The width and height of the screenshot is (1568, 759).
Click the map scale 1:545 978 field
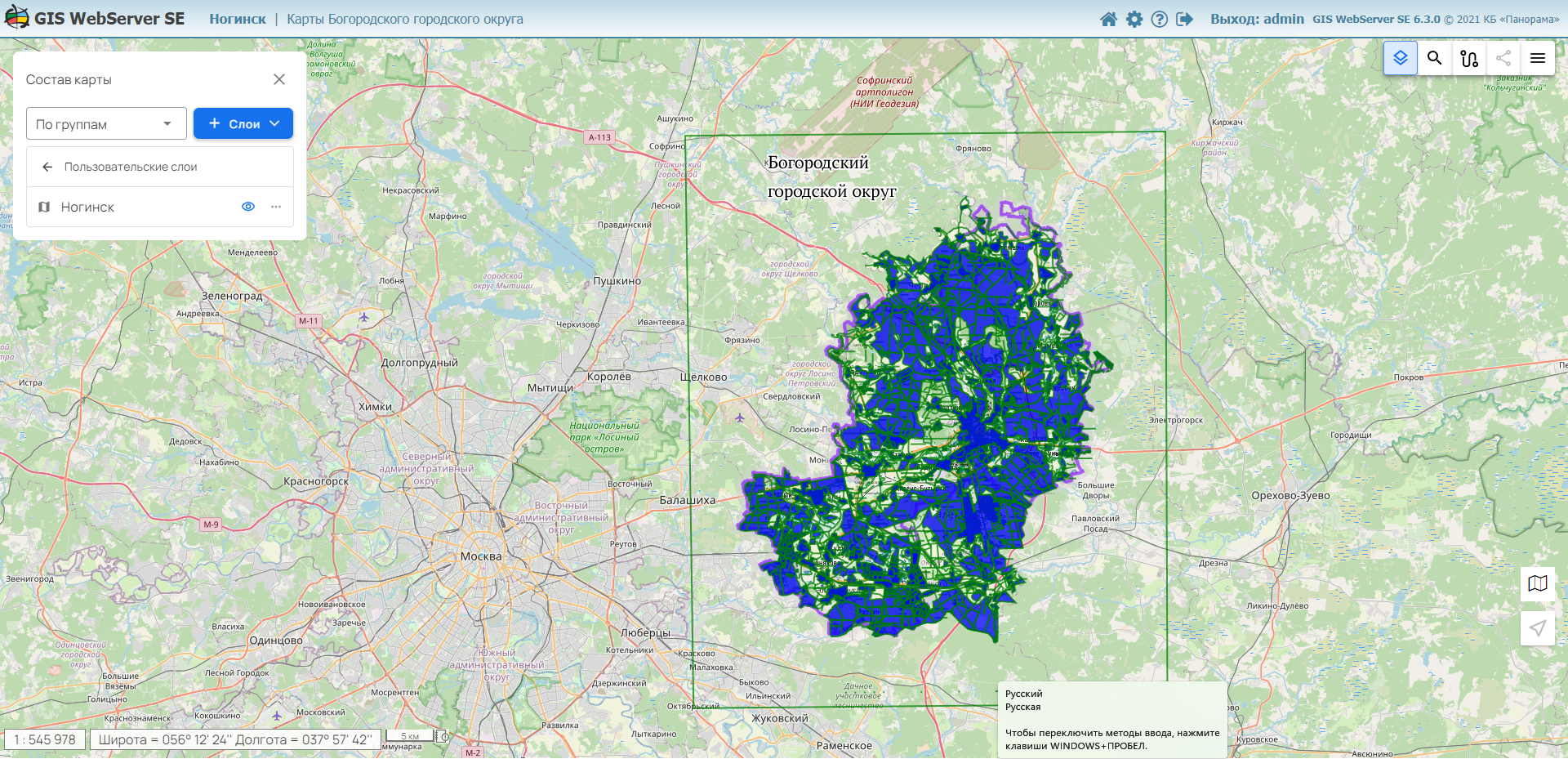point(44,739)
